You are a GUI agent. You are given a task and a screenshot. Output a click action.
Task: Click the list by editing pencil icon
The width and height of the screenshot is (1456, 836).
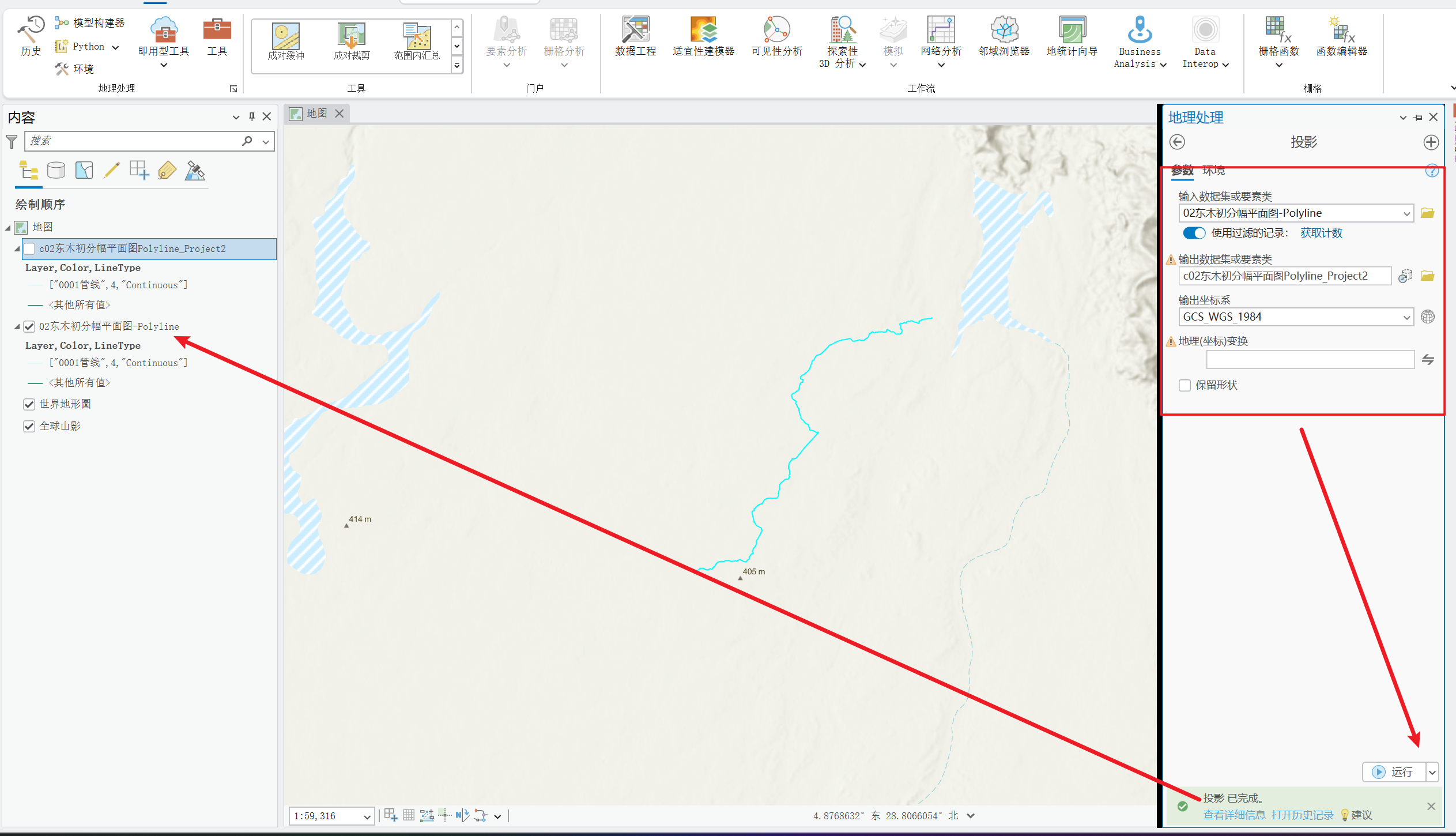(x=111, y=171)
